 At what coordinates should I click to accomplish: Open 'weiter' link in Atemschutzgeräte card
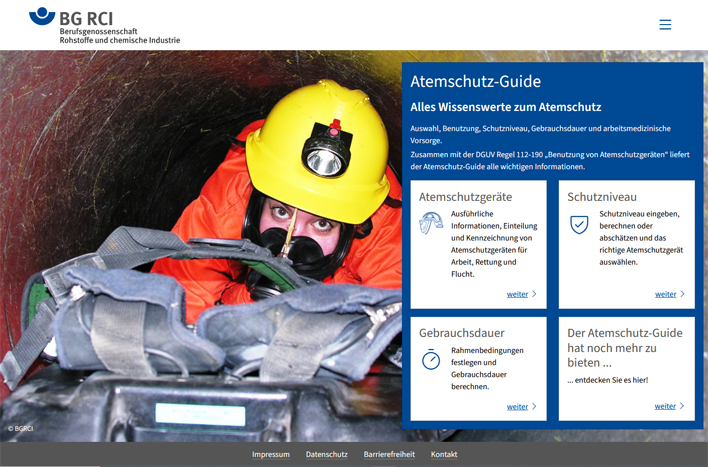pyautogui.click(x=517, y=294)
